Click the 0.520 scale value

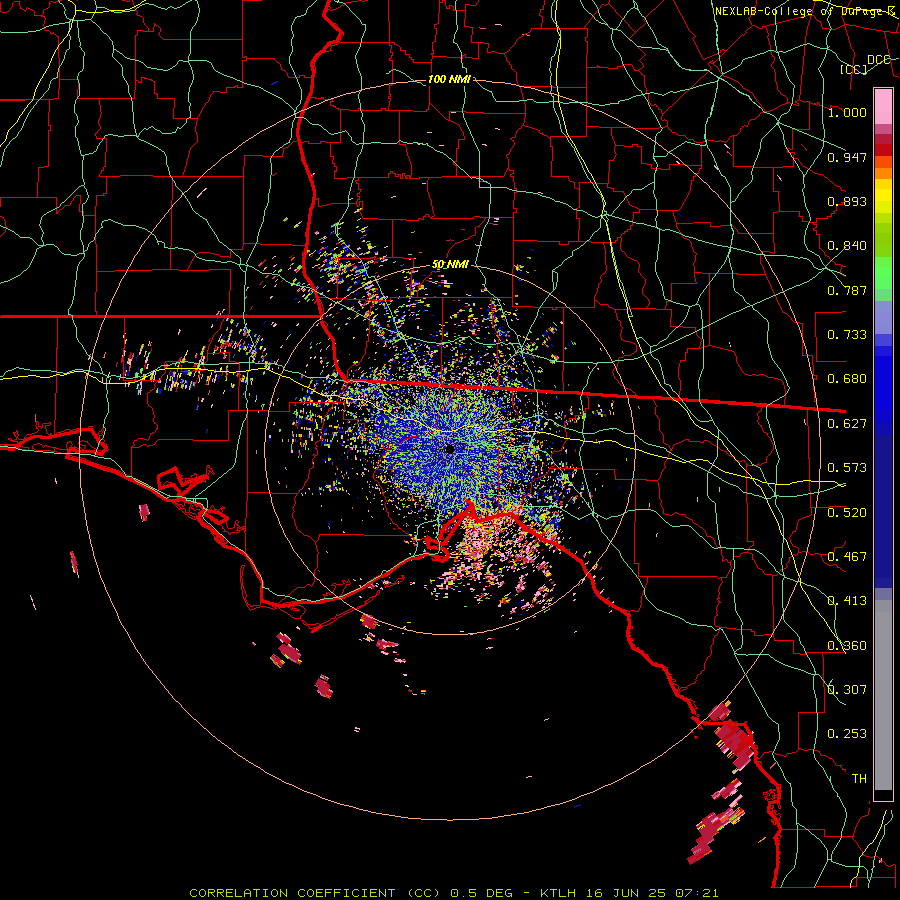[847, 513]
